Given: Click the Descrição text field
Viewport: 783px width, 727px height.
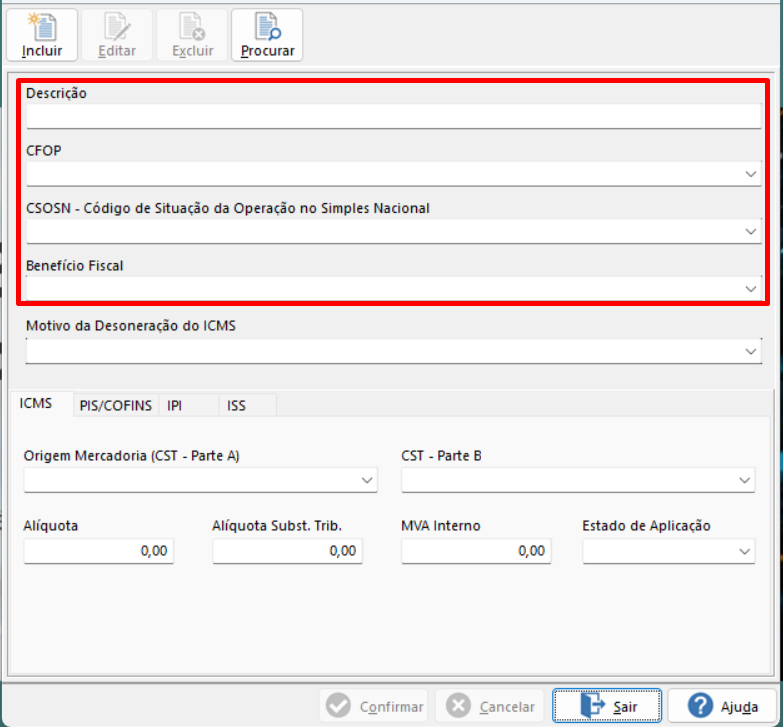Looking at the screenshot, I should click(x=393, y=116).
